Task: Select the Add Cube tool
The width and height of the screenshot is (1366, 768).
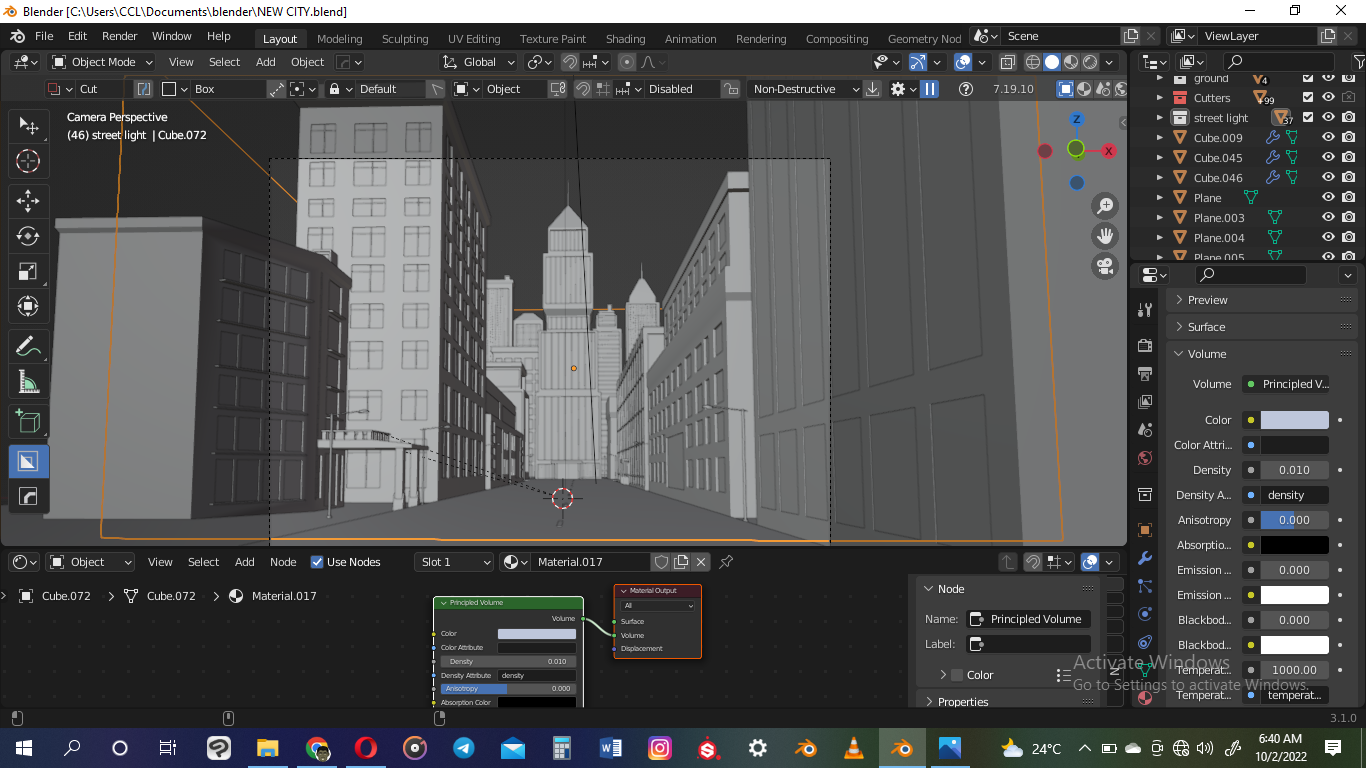Action: tap(28, 422)
